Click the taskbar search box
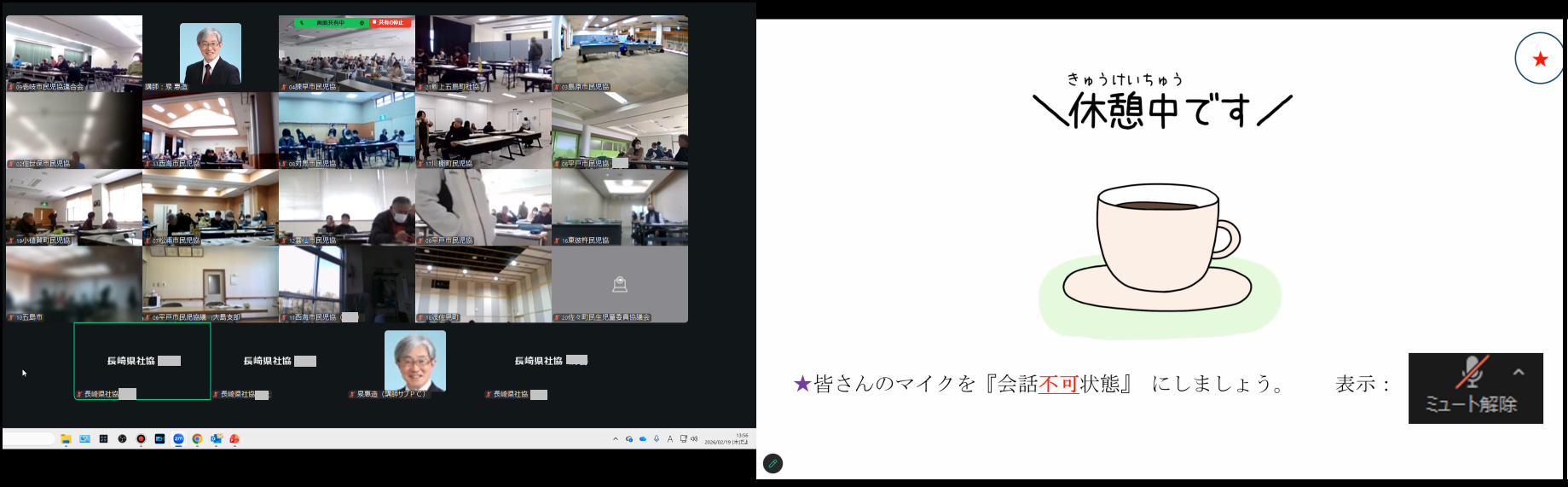 (30, 439)
